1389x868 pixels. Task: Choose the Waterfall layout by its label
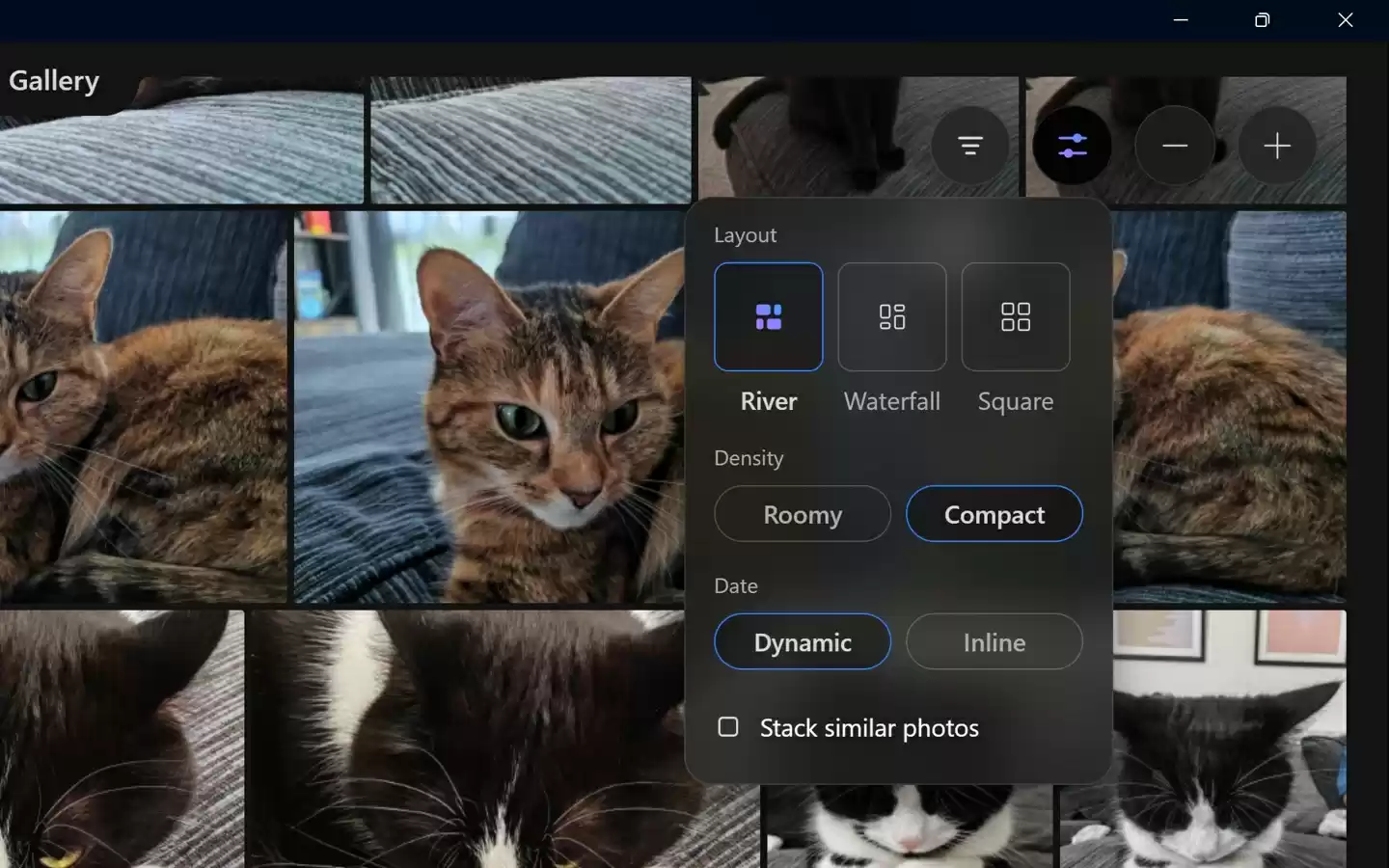tap(891, 401)
